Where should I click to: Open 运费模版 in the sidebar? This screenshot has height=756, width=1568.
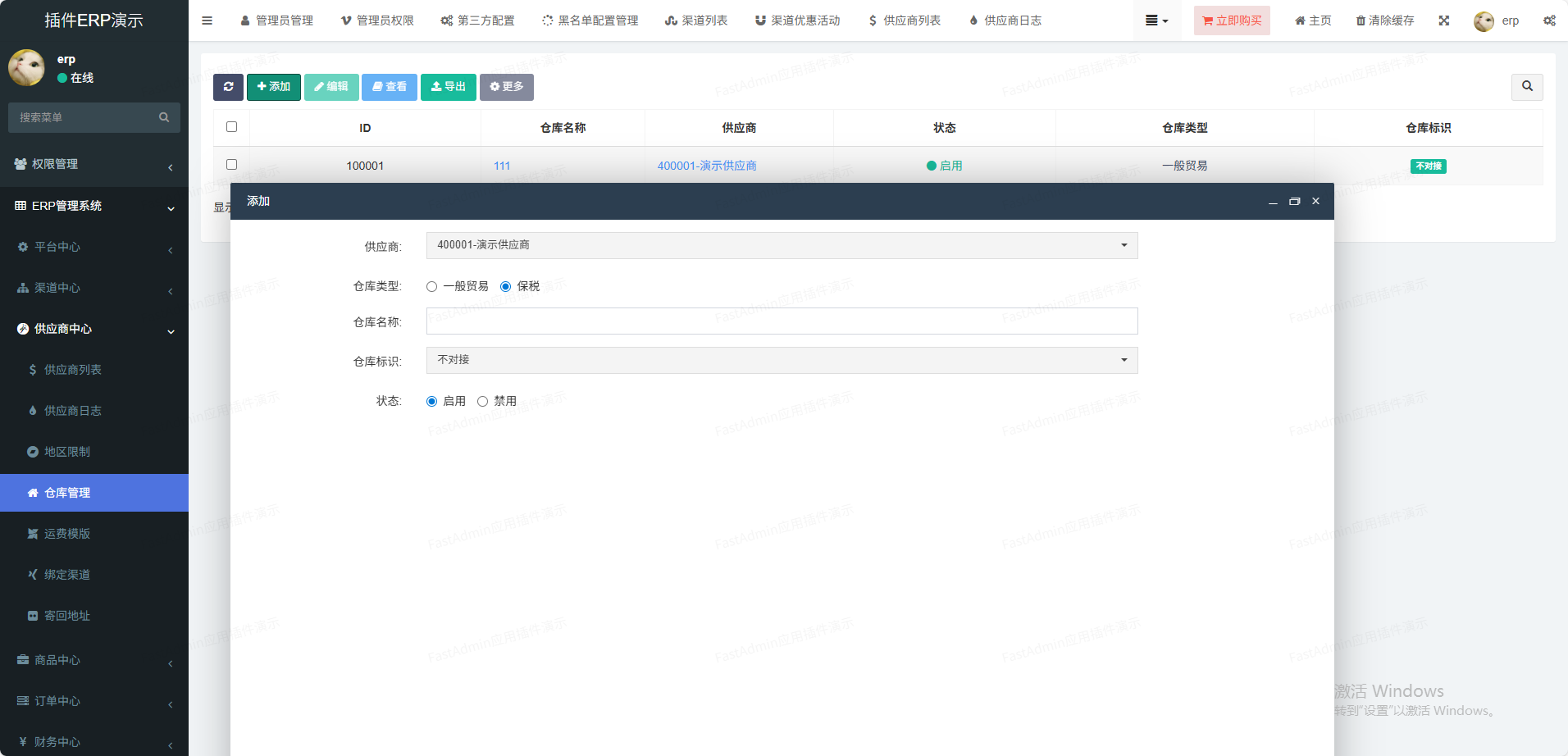[x=67, y=534]
